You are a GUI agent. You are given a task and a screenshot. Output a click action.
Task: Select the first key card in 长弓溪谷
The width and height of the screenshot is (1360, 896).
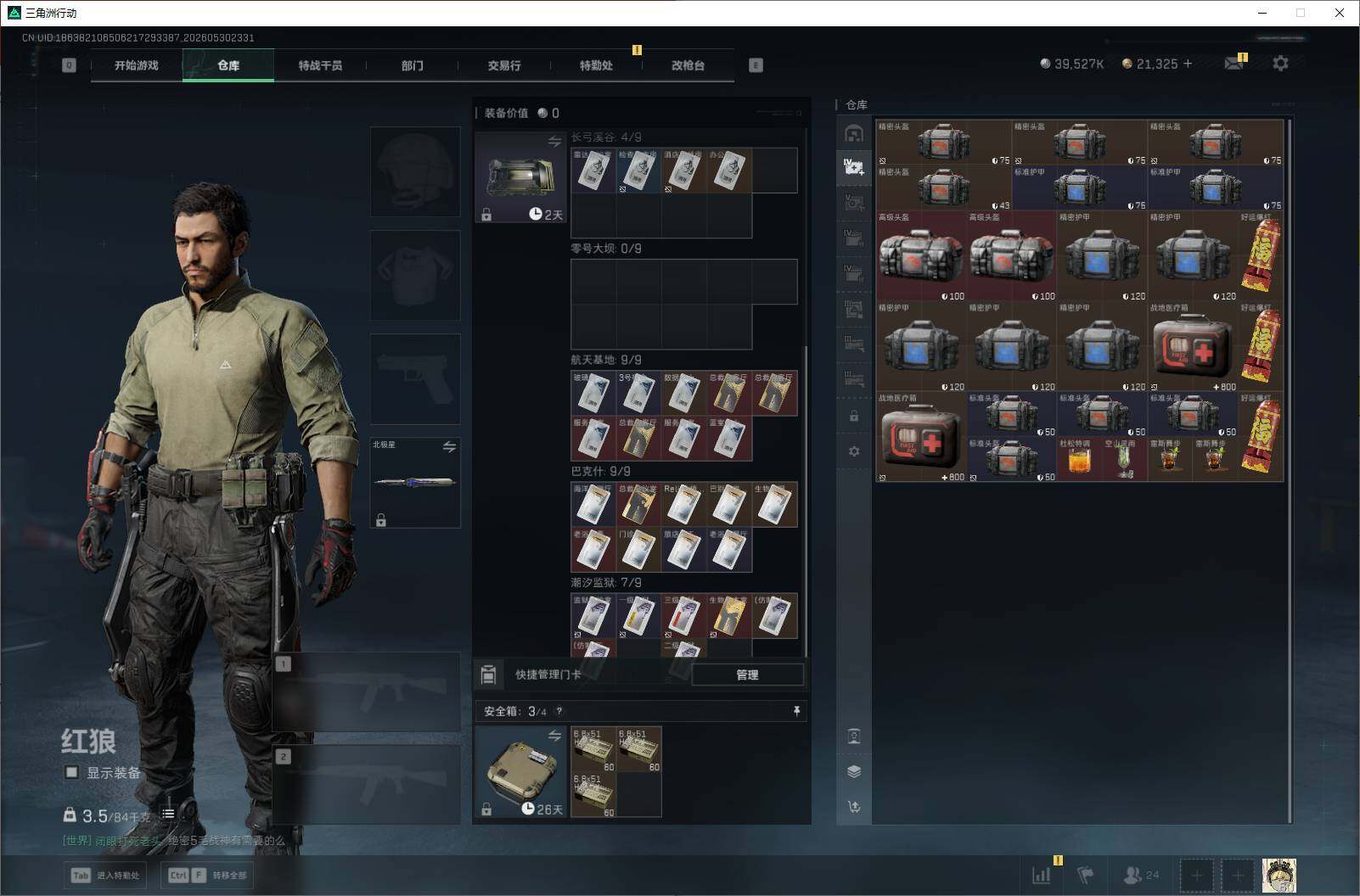tap(593, 171)
